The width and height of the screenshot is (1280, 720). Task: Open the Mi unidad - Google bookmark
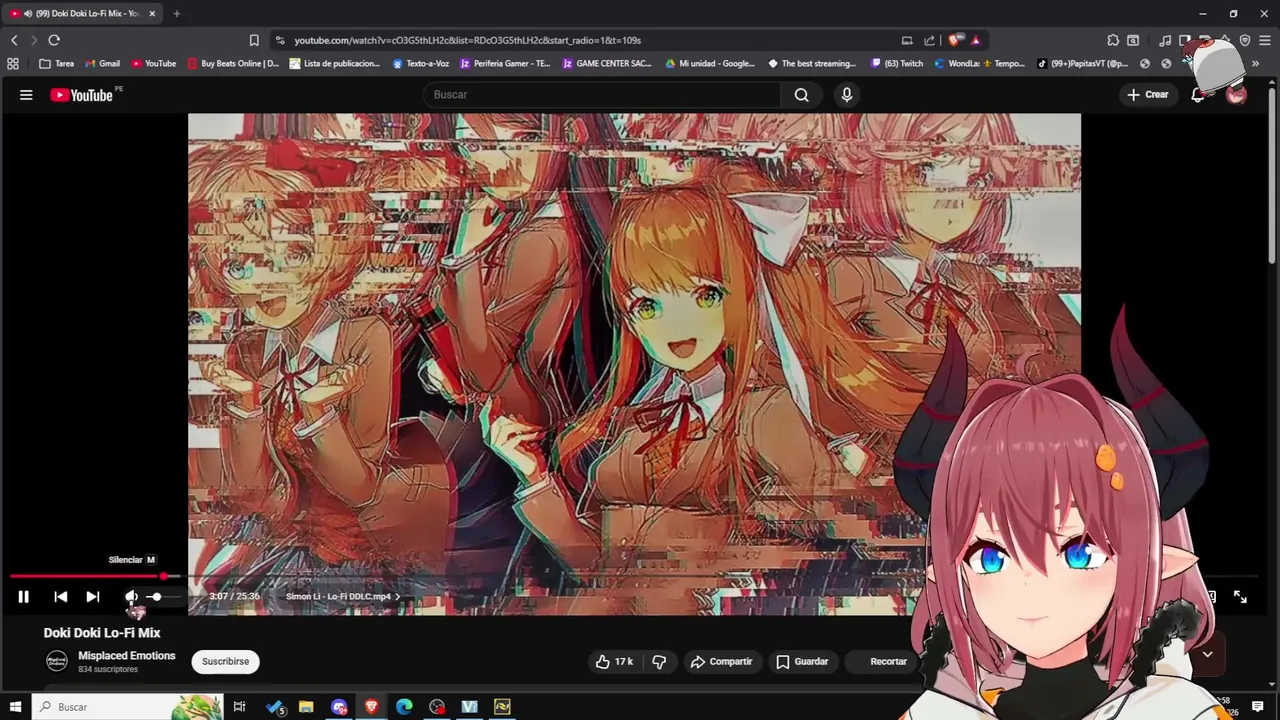click(709, 63)
